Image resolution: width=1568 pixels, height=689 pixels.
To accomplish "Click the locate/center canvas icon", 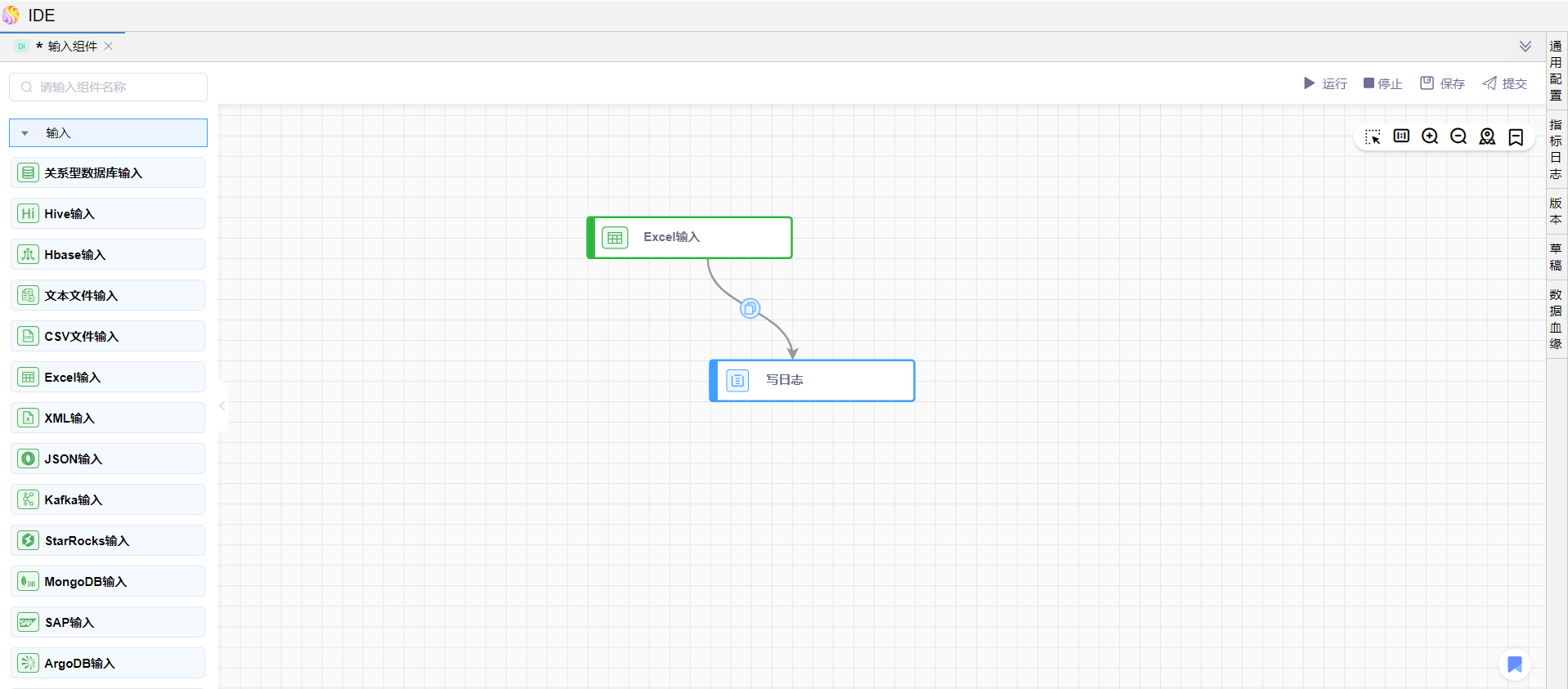I will 1487,136.
